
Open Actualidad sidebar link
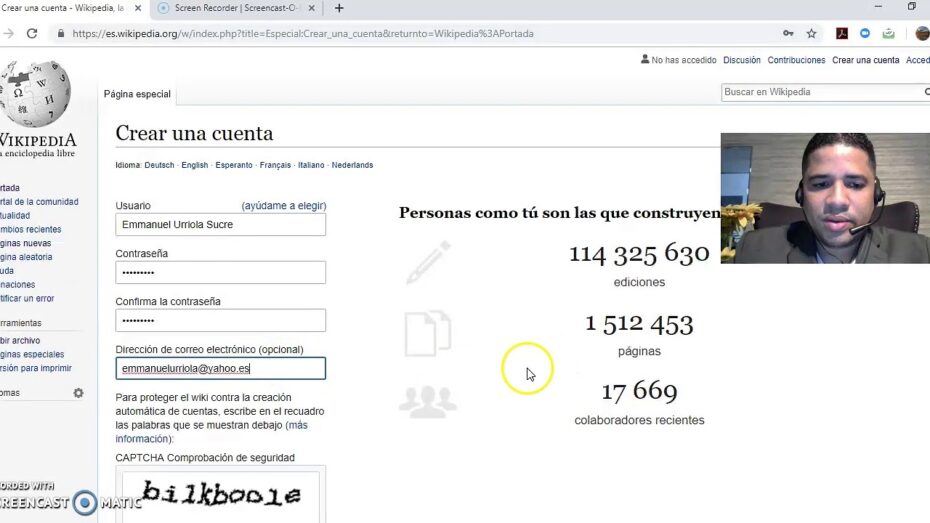click(15, 215)
